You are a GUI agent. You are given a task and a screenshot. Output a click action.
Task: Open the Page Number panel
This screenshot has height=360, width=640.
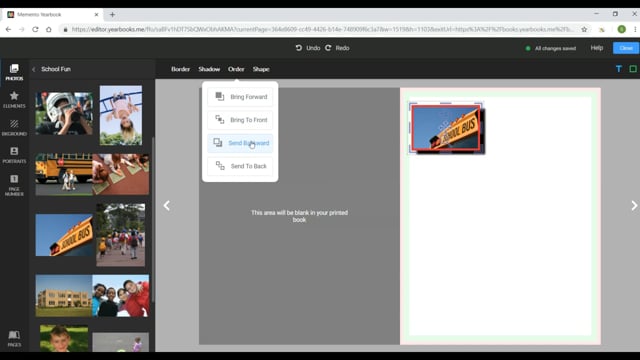[14, 185]
